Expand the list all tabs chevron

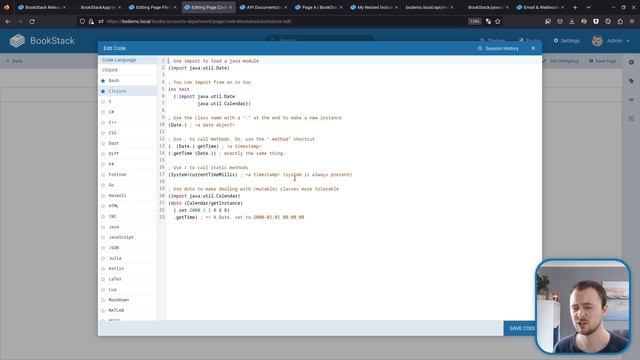(588, 7)
